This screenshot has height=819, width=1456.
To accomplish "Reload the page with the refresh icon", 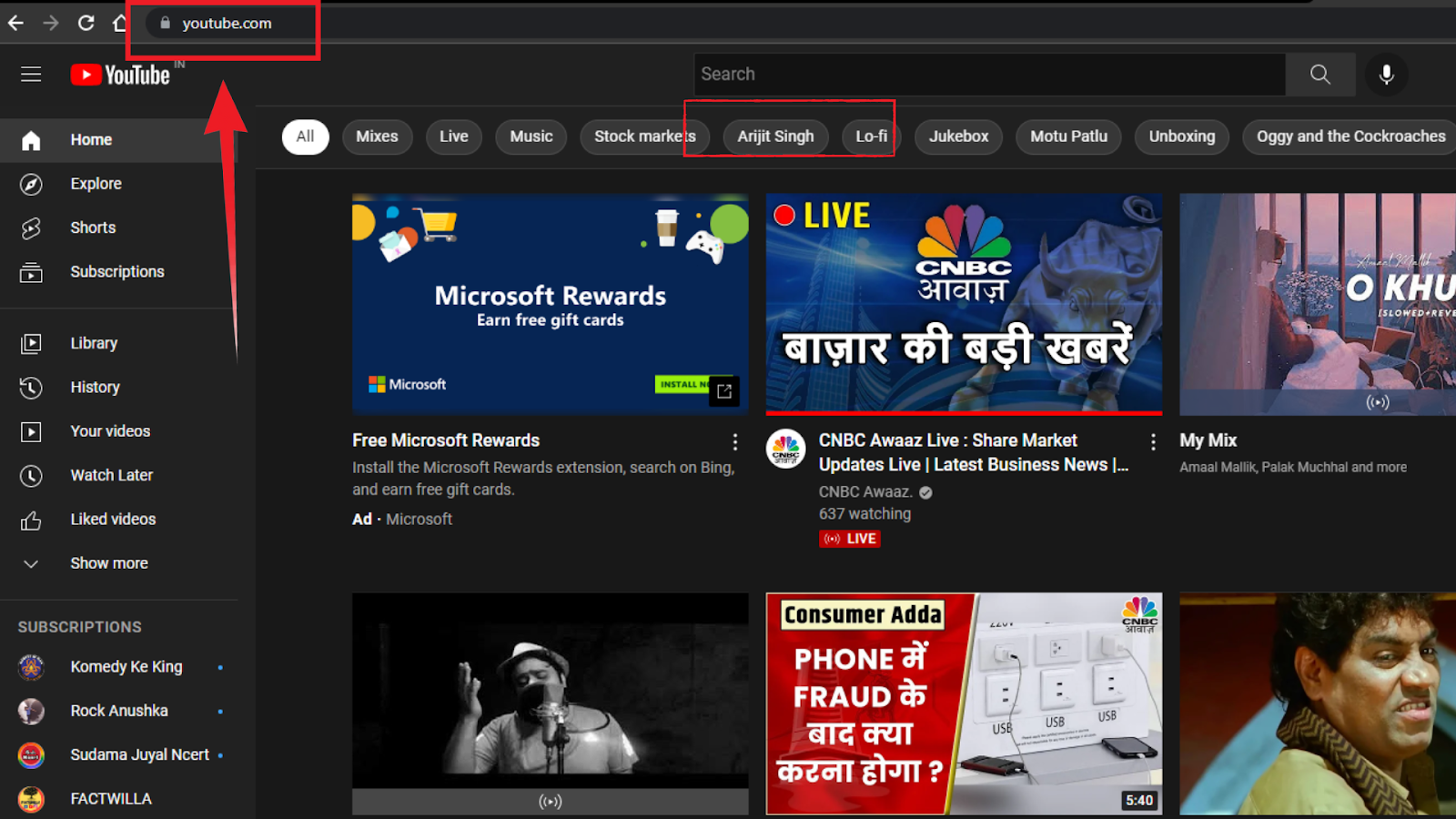I will (x=86, y=23).
